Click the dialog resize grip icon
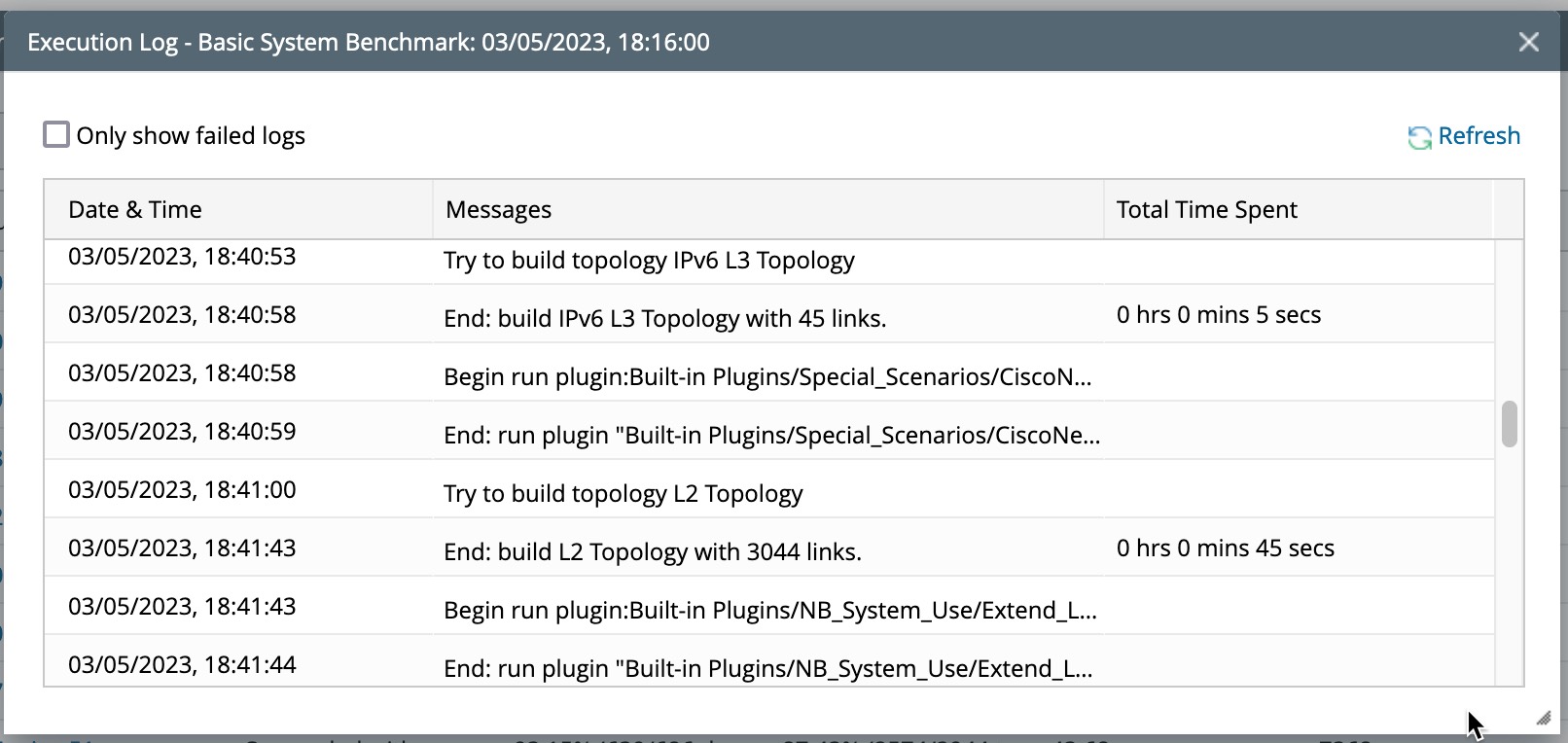1568x743 pixels. (x=1543, y=719)
